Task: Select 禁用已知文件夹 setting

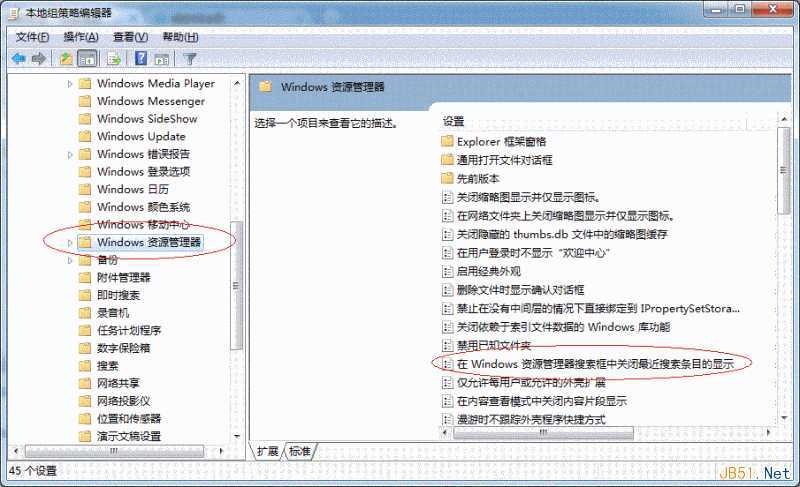Action: [x=493, y=345]
